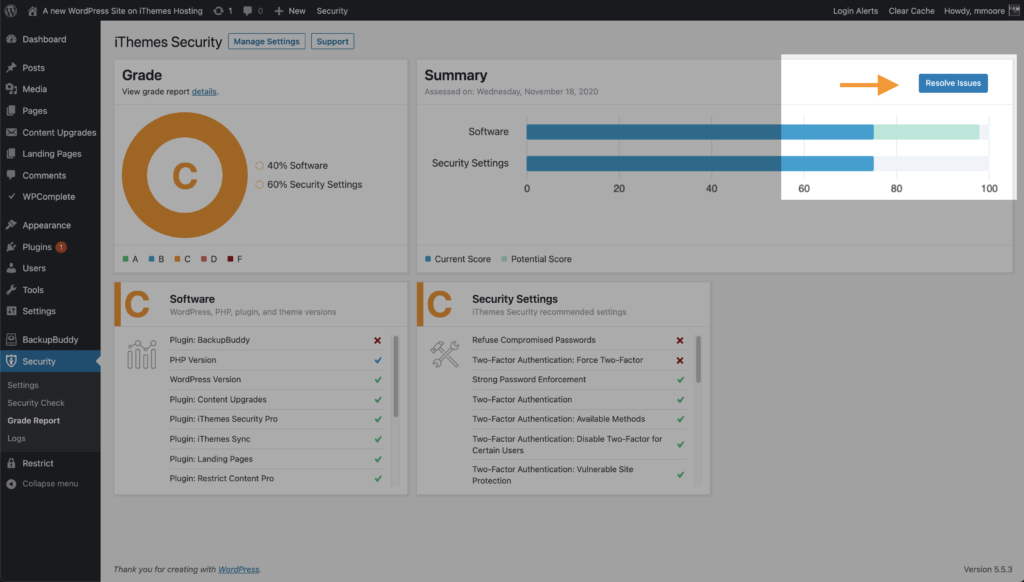Open the Logs submenu item
Image resolution: width=1024 pixels, height=582 pixels.
(x=16, y=438)
